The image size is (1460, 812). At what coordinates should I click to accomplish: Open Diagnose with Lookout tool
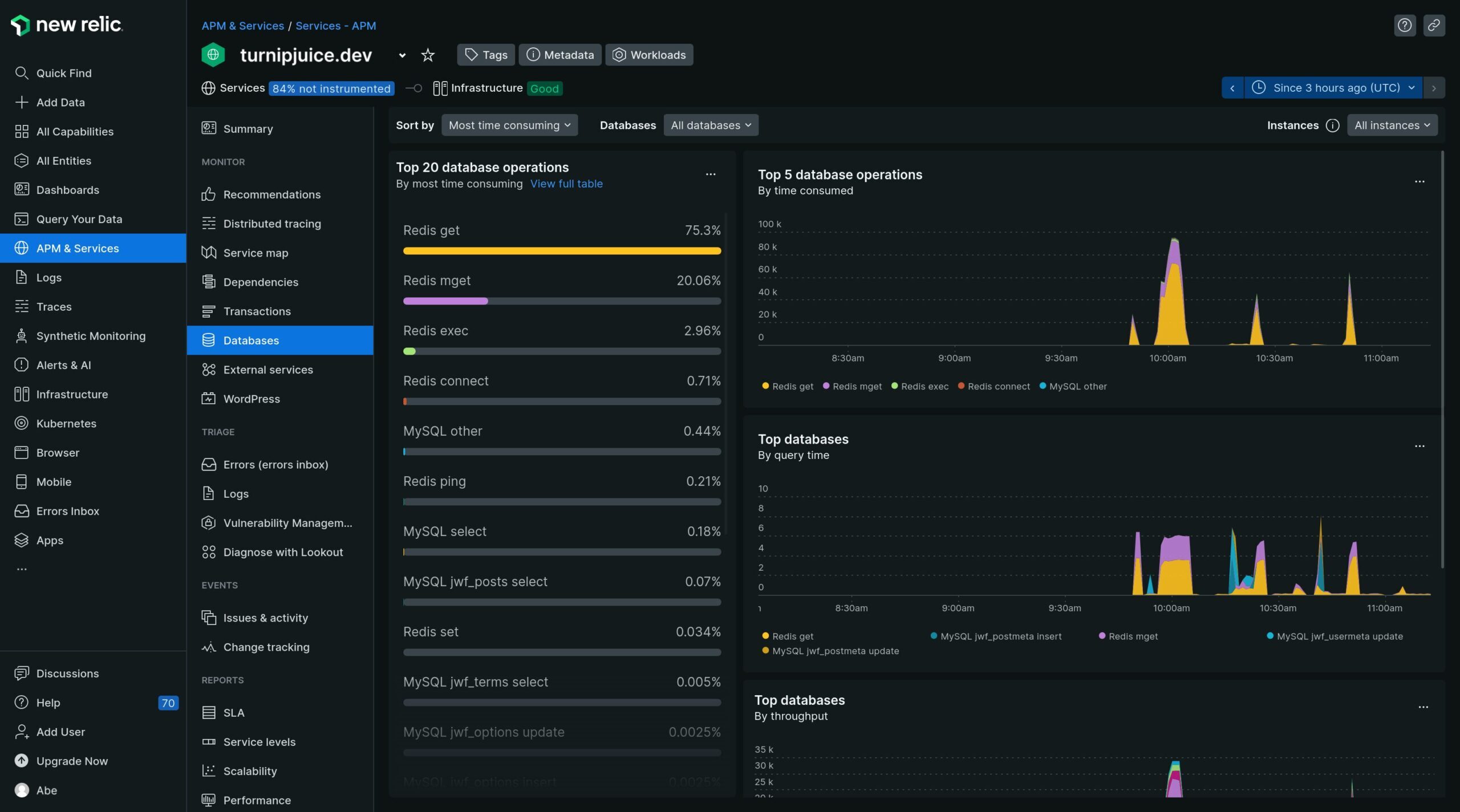(x=283, y=552)
